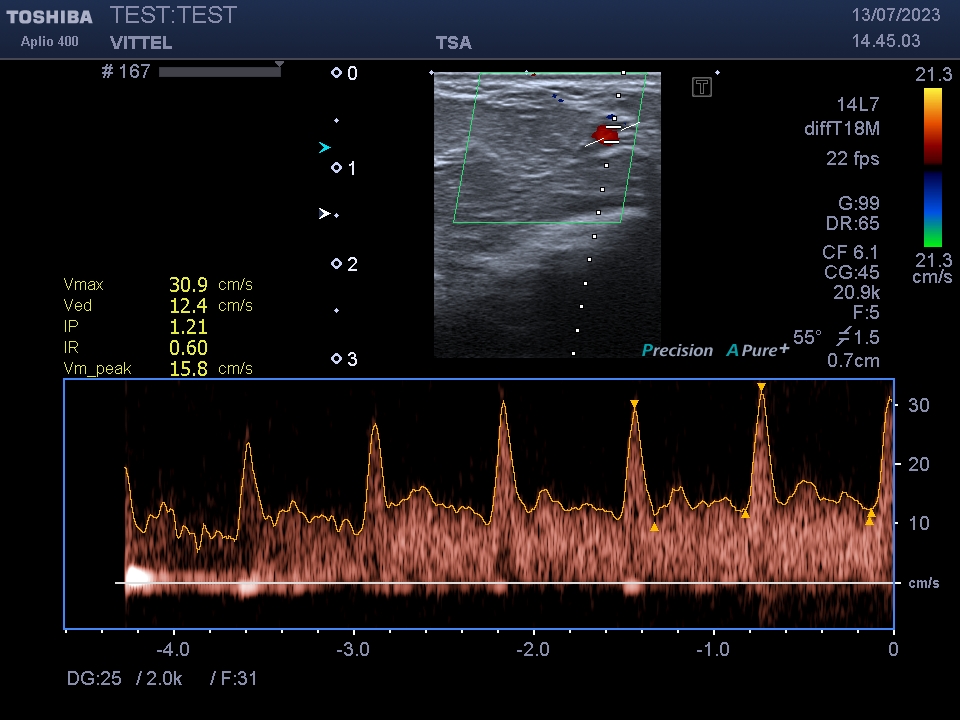This screenshot has width=960, height=720.
Task: Select the Doppler sample gate in the vessel
Action: [611, 133]
